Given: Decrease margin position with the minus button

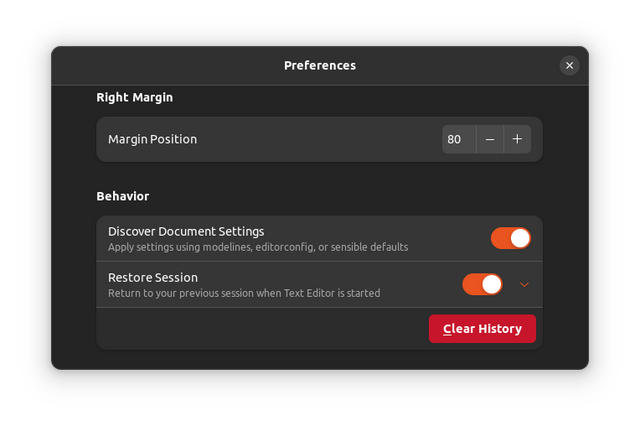Looking at the screenshot, I should coord(490,139).
